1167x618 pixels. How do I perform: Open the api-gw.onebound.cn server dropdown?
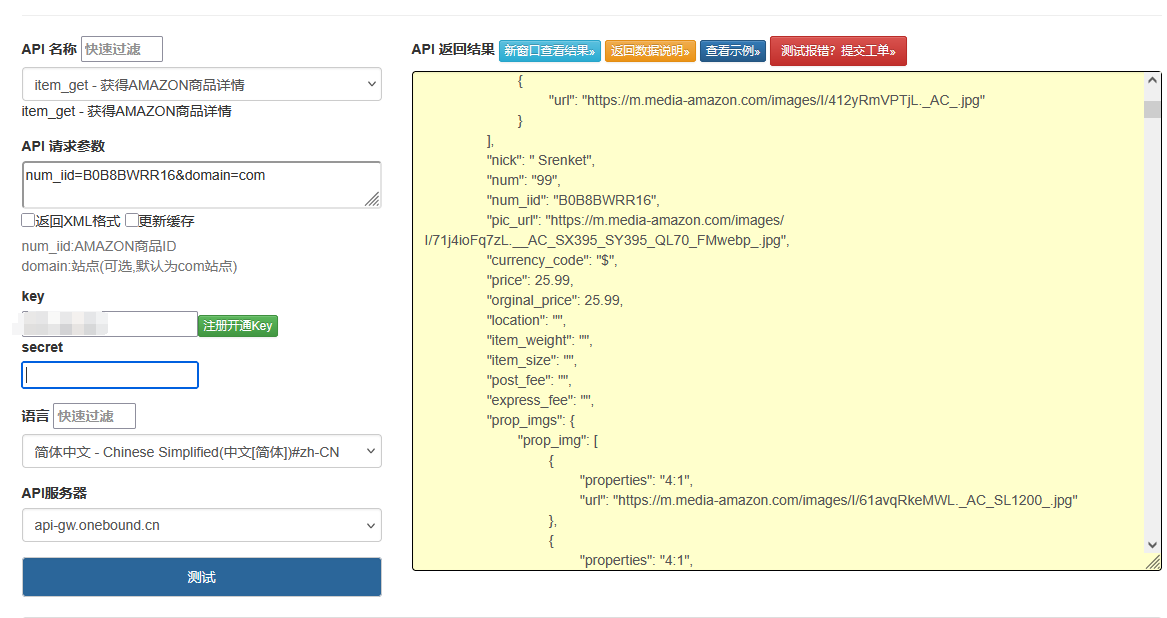point(202,525)
